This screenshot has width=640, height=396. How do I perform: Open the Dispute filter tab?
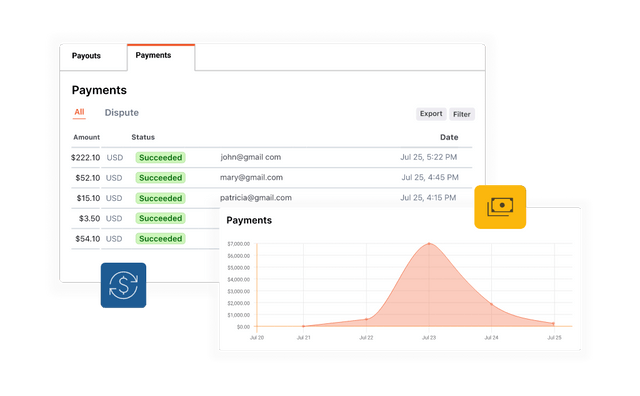(x=122, y=113)
